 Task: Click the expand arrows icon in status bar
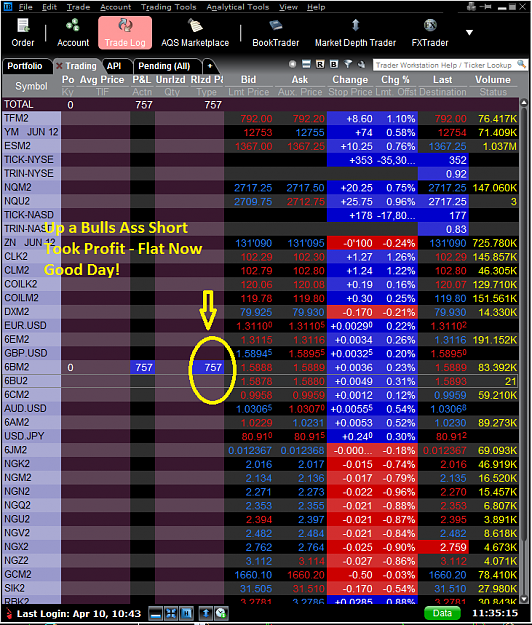pyautogui.click(x=171, y=613)
